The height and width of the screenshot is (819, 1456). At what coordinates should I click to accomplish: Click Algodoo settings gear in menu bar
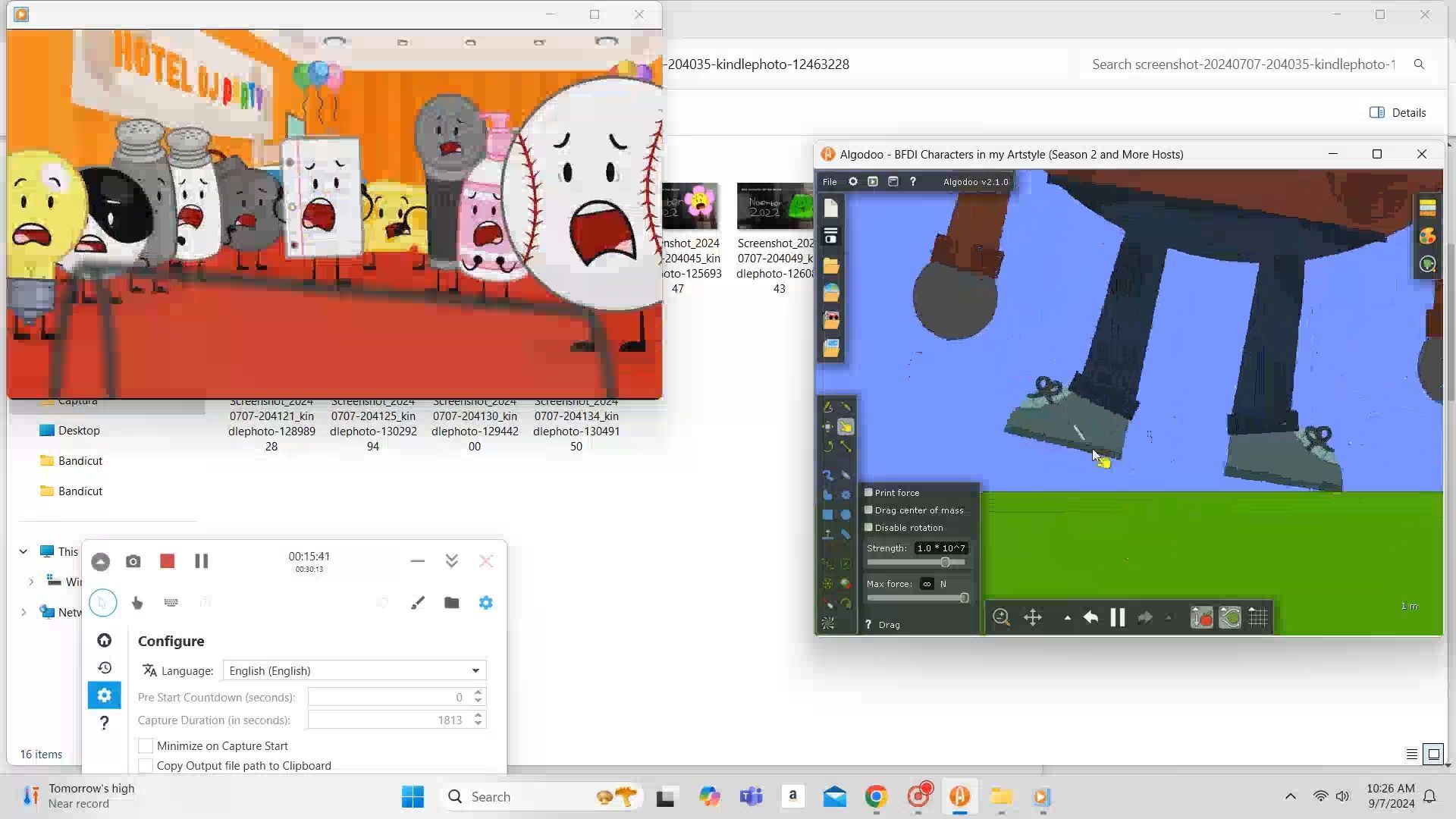(853, 181)
